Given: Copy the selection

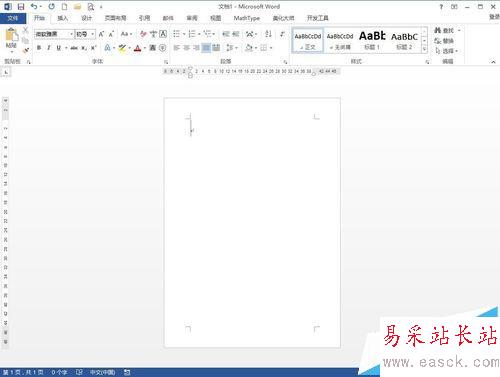Looking at the screenshot, I should point(26,40).
